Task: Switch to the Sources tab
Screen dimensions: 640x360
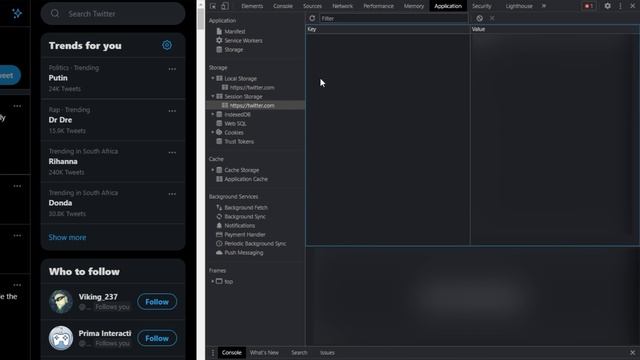Action: point(312,6)
